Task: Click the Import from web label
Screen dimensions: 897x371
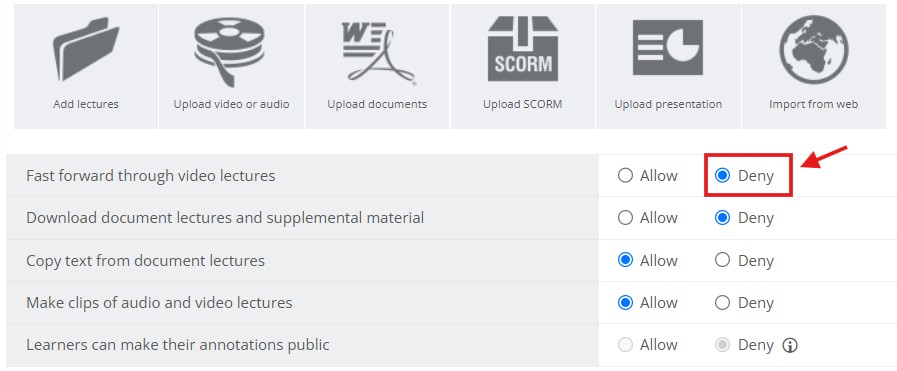Action: click(x=813, y=104)
